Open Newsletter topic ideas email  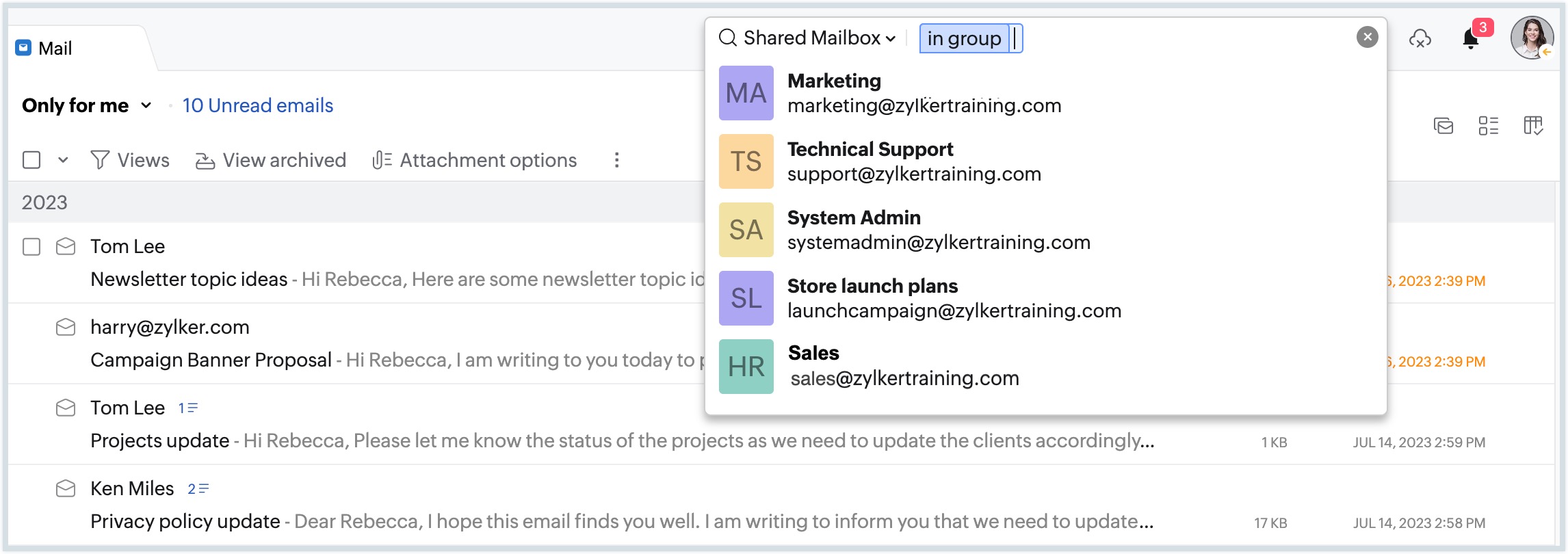click(x=189, y=279)
